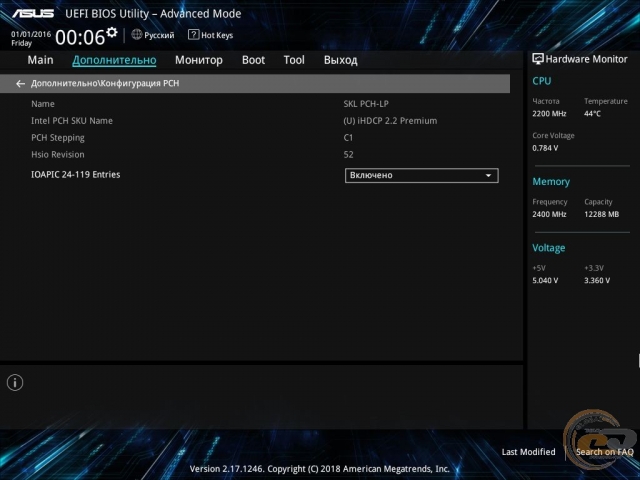The image size is (640, 480).
Task: Click the Hardware Monitor title
Action: click(x=586, y=59)
